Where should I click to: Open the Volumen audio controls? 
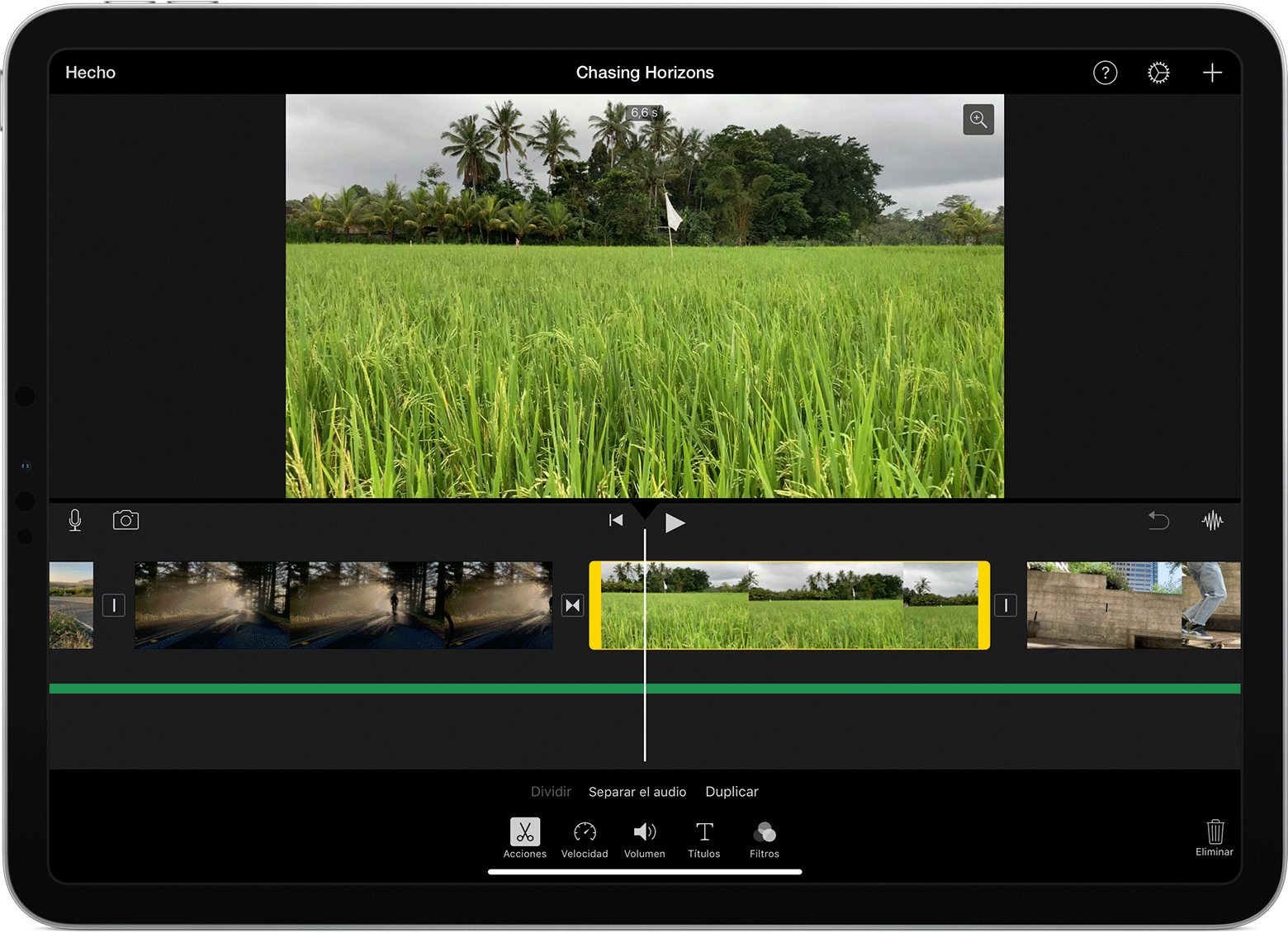[644, 838]
